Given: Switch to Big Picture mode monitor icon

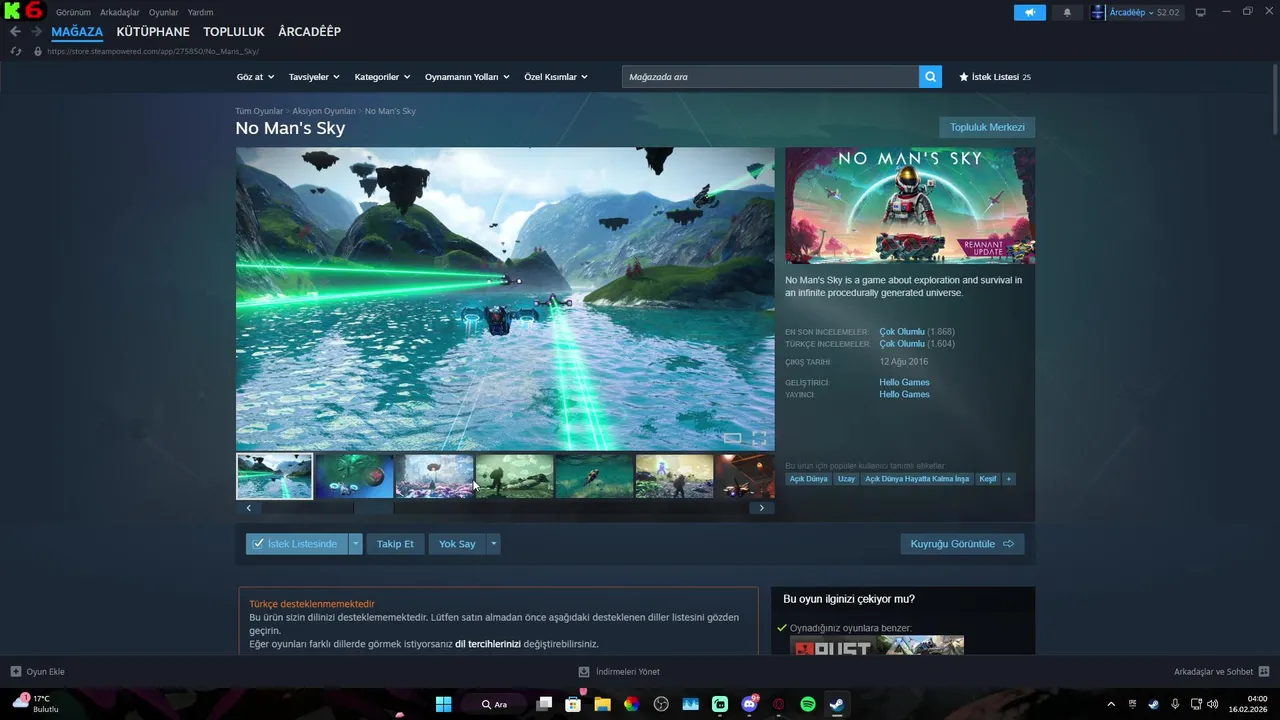Looking at the screenshot, I should tap(1201, 12).
